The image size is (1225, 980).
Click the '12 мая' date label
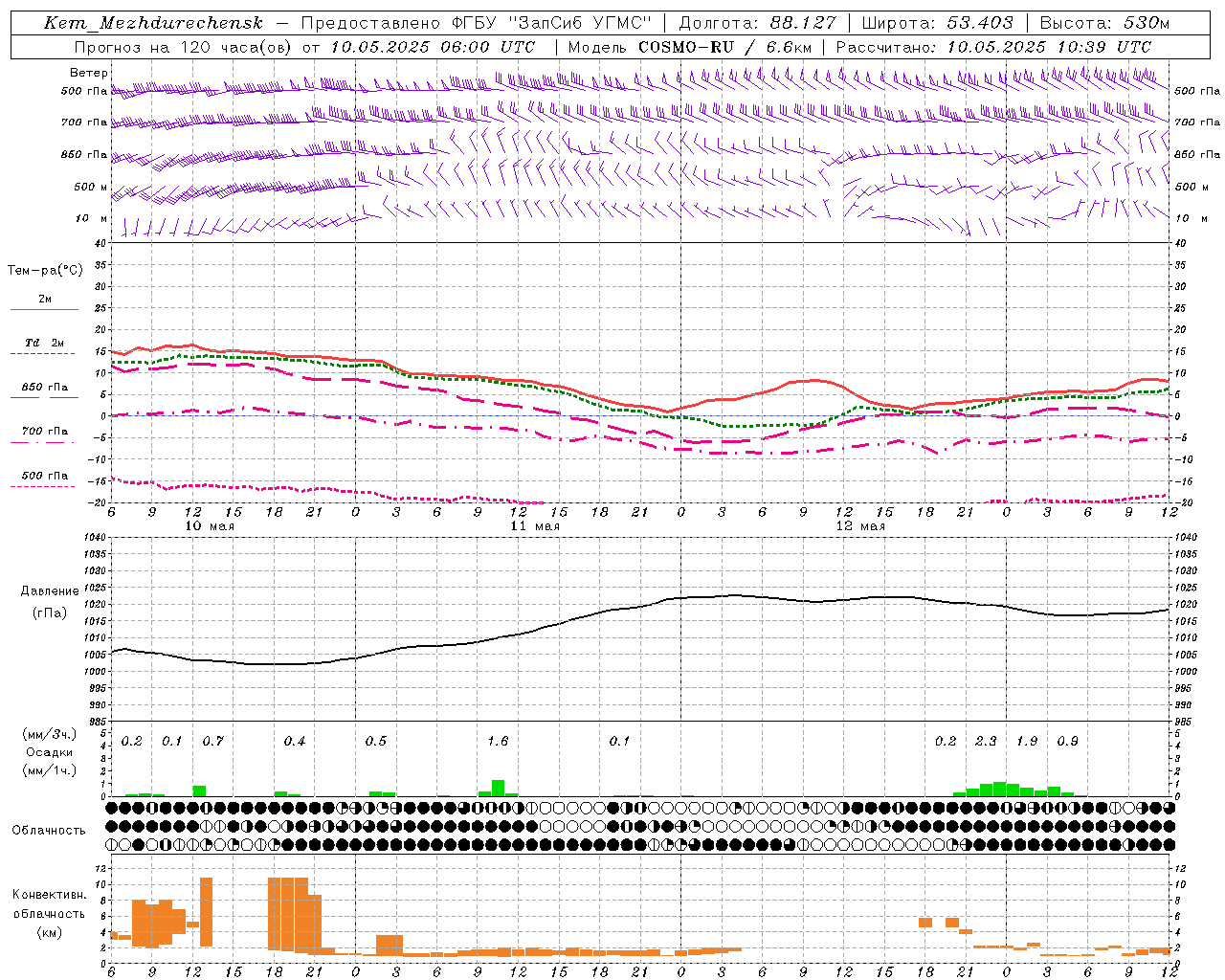point(860,526)
